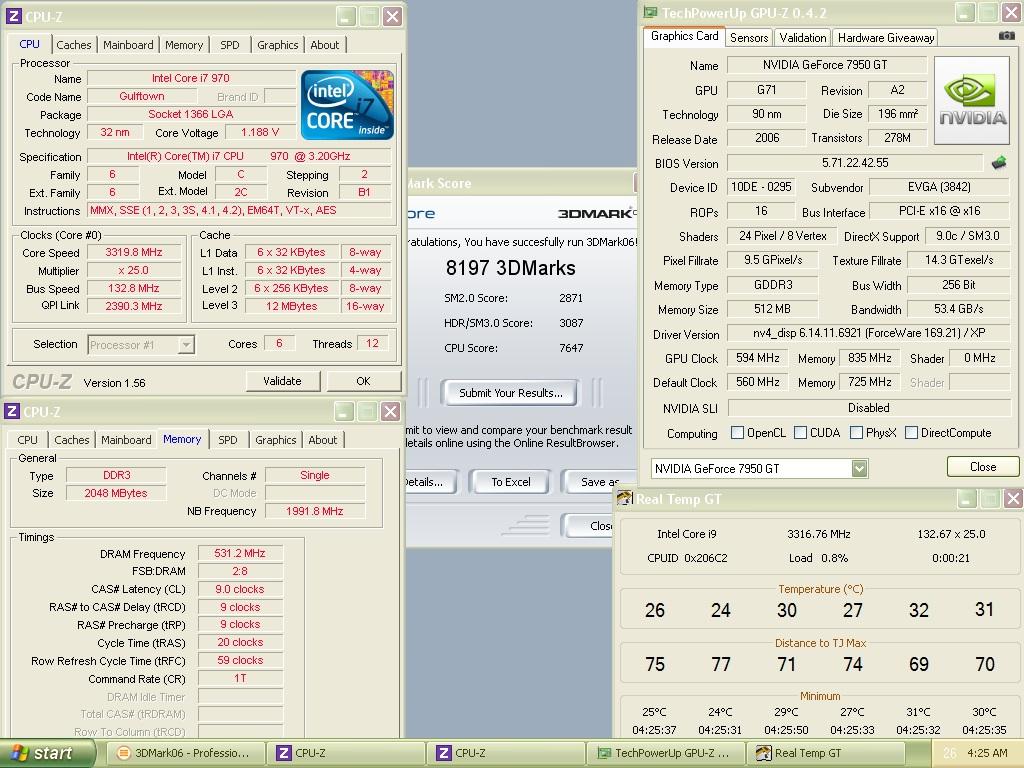
Task: Click the BIOS save chip icon in GPU-Z
Action: [x=999, y=163]
